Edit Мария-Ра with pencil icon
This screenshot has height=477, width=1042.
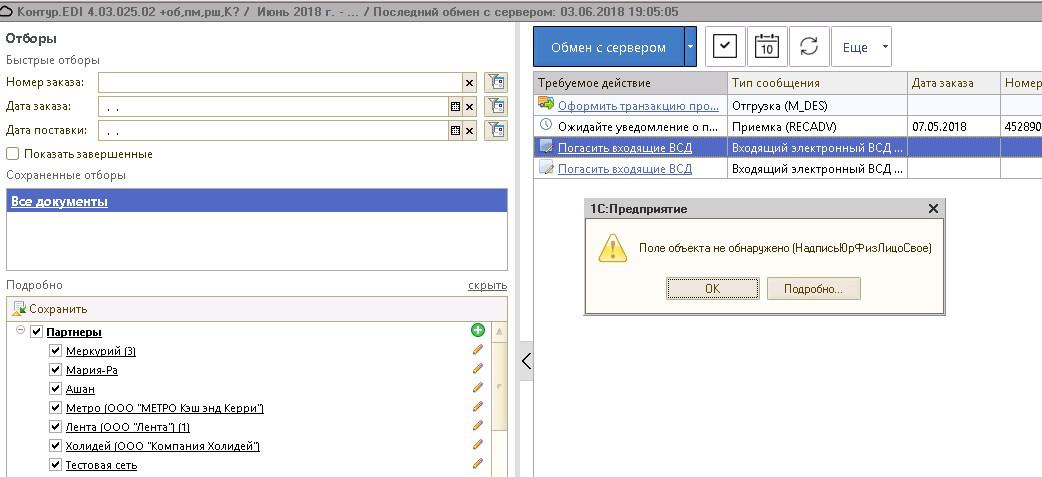click(477, 369)
